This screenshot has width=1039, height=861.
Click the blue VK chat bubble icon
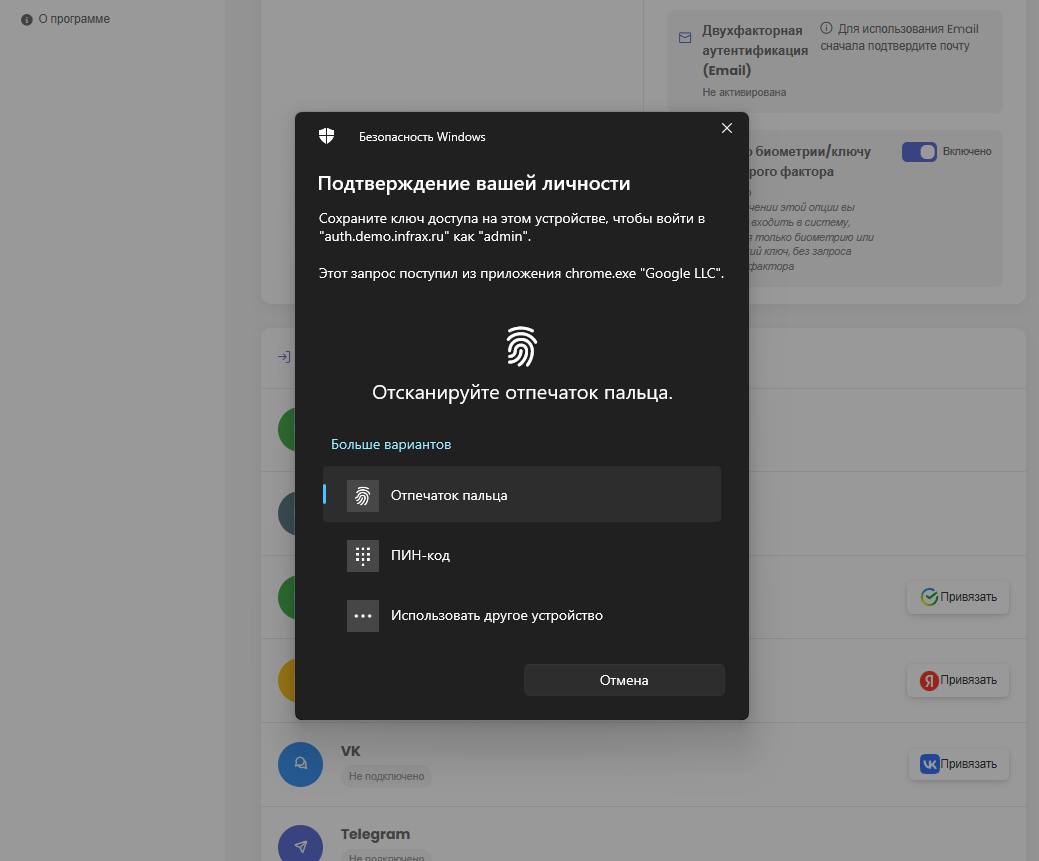300,764
